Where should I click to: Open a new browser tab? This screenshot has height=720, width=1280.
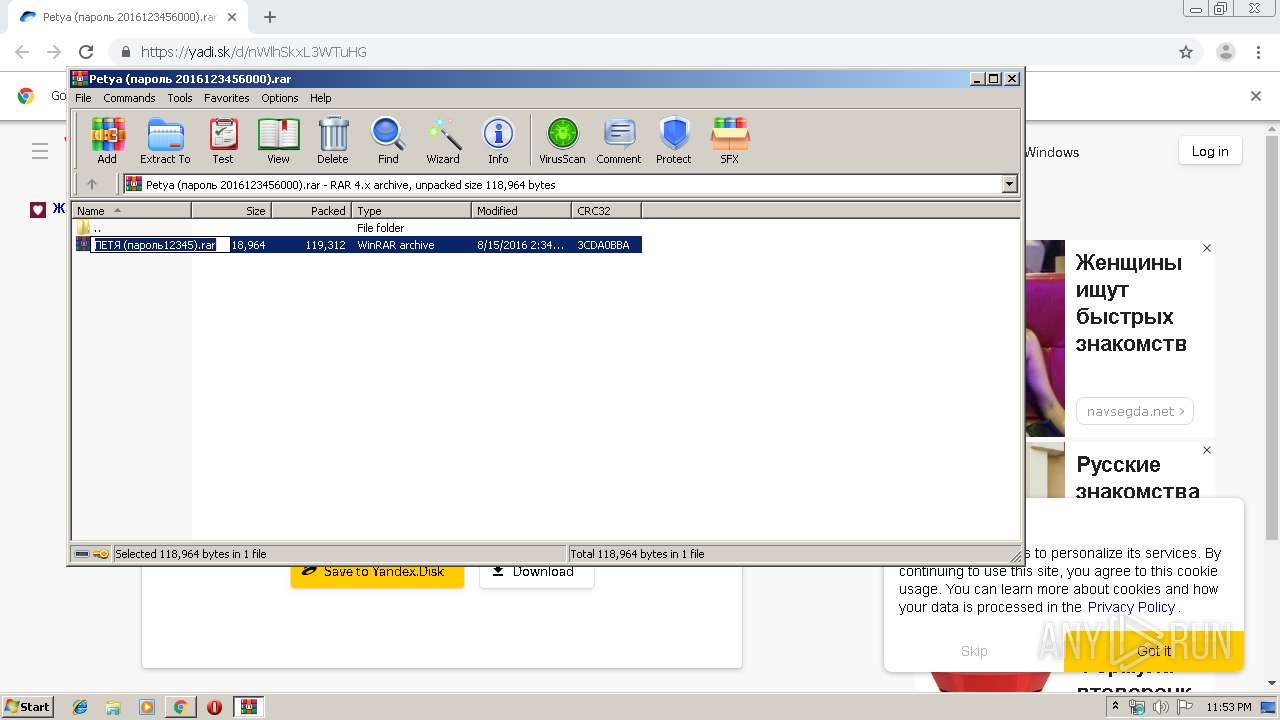pos(270,17)
